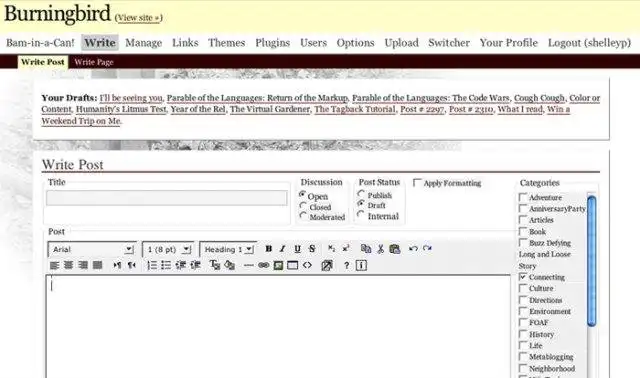The height and width of the screenshot is (378, 640).
Task: Insert a horizontal rule
Action: coord(249,266)
